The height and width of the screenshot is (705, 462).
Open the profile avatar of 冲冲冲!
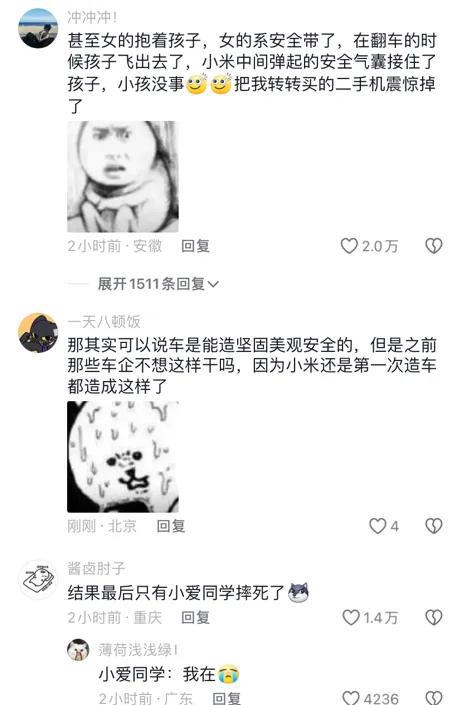pos(38,28)
